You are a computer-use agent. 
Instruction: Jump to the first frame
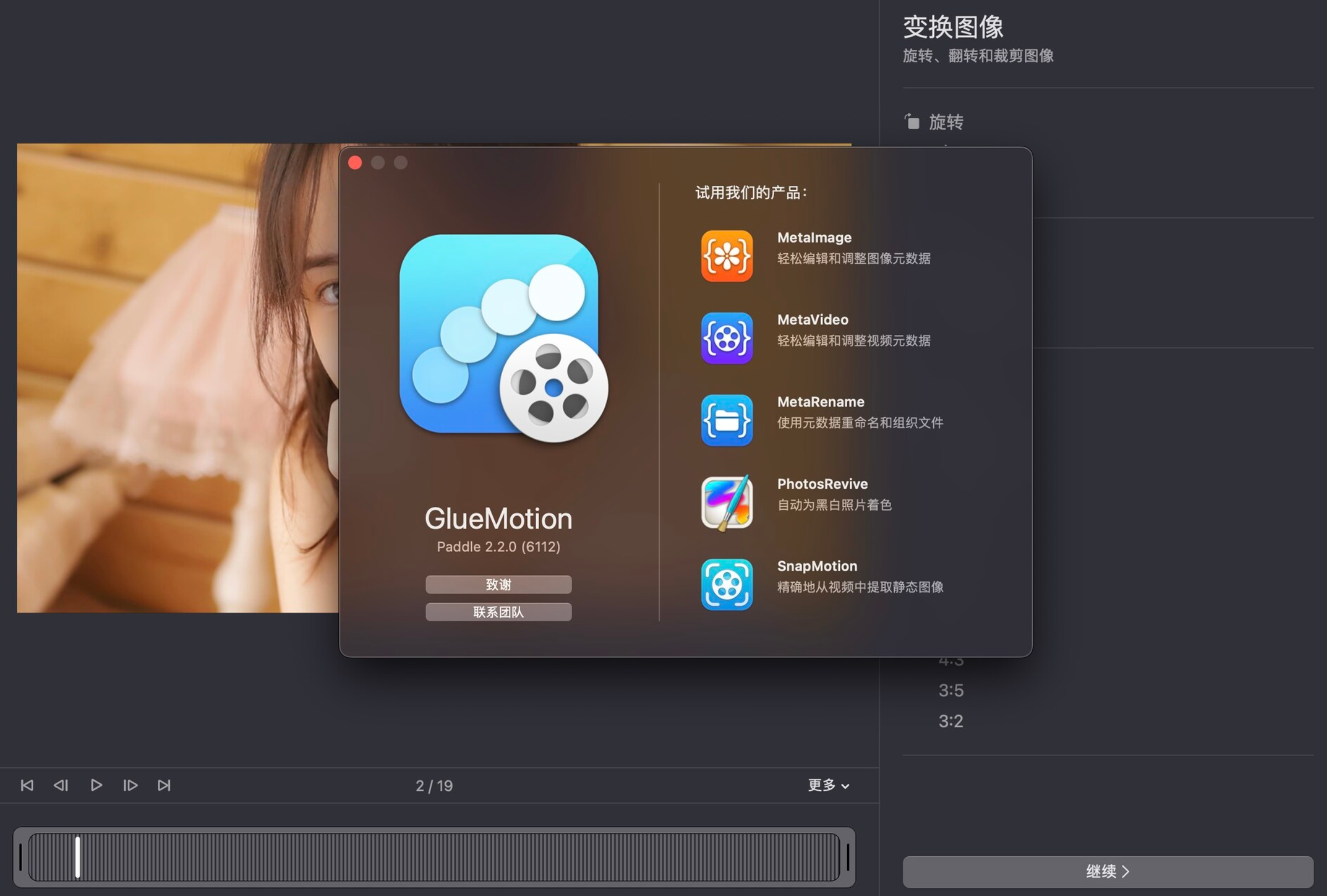(x=27, y=785)
